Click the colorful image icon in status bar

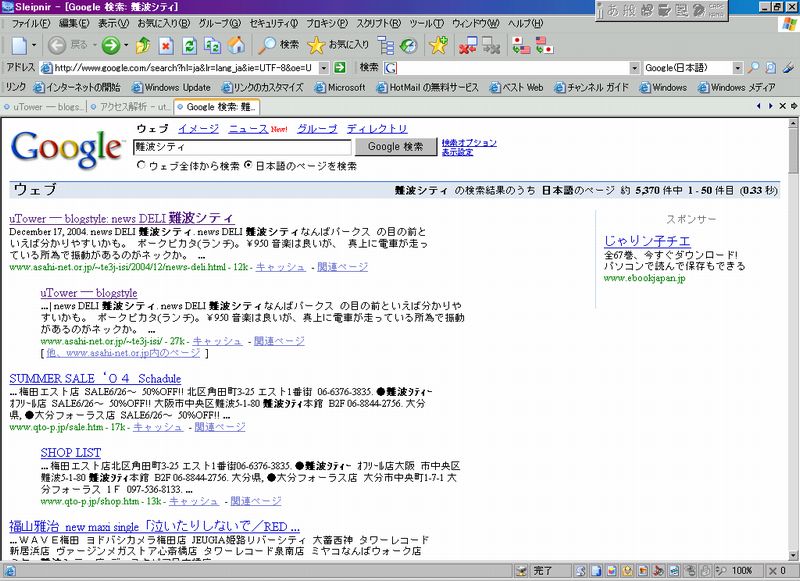[612, 571]
